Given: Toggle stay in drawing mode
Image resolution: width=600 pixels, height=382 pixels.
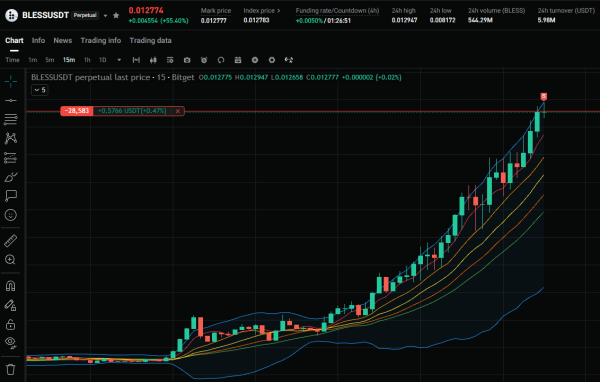Looking at the screenshot, I should [x=11, y=305].
